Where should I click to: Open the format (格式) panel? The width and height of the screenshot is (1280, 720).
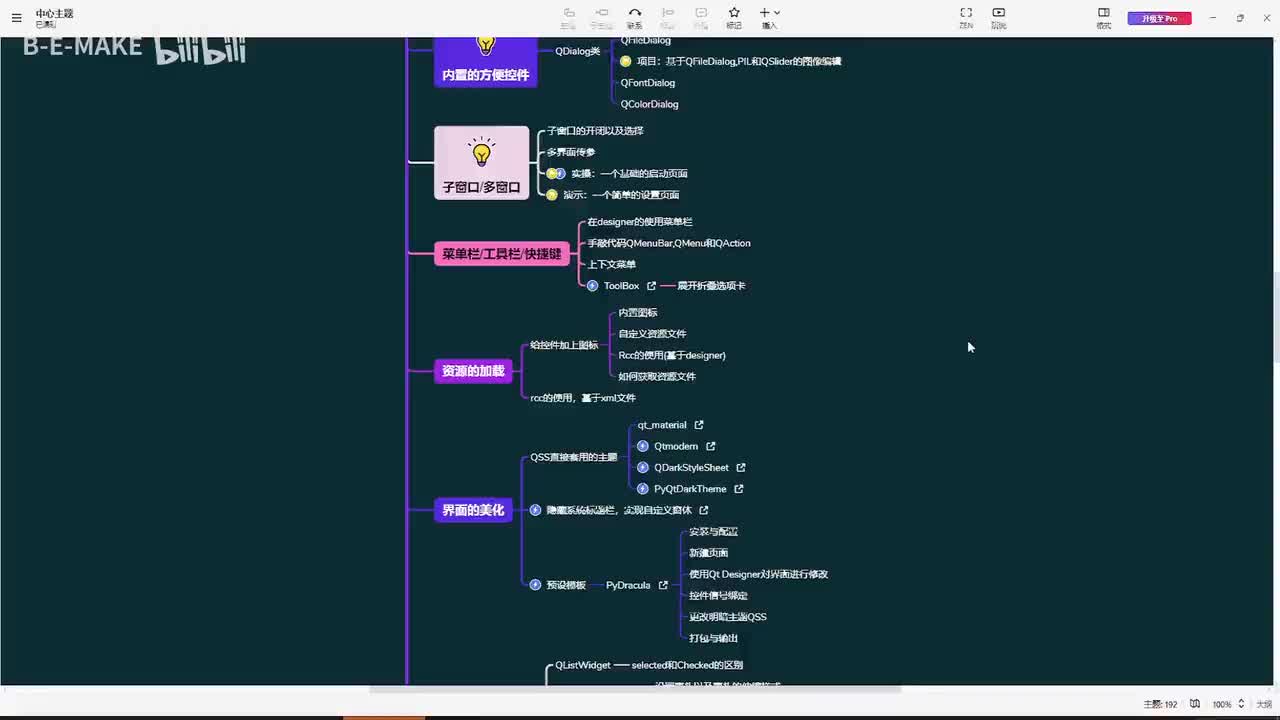click(x=1104, y=18)
